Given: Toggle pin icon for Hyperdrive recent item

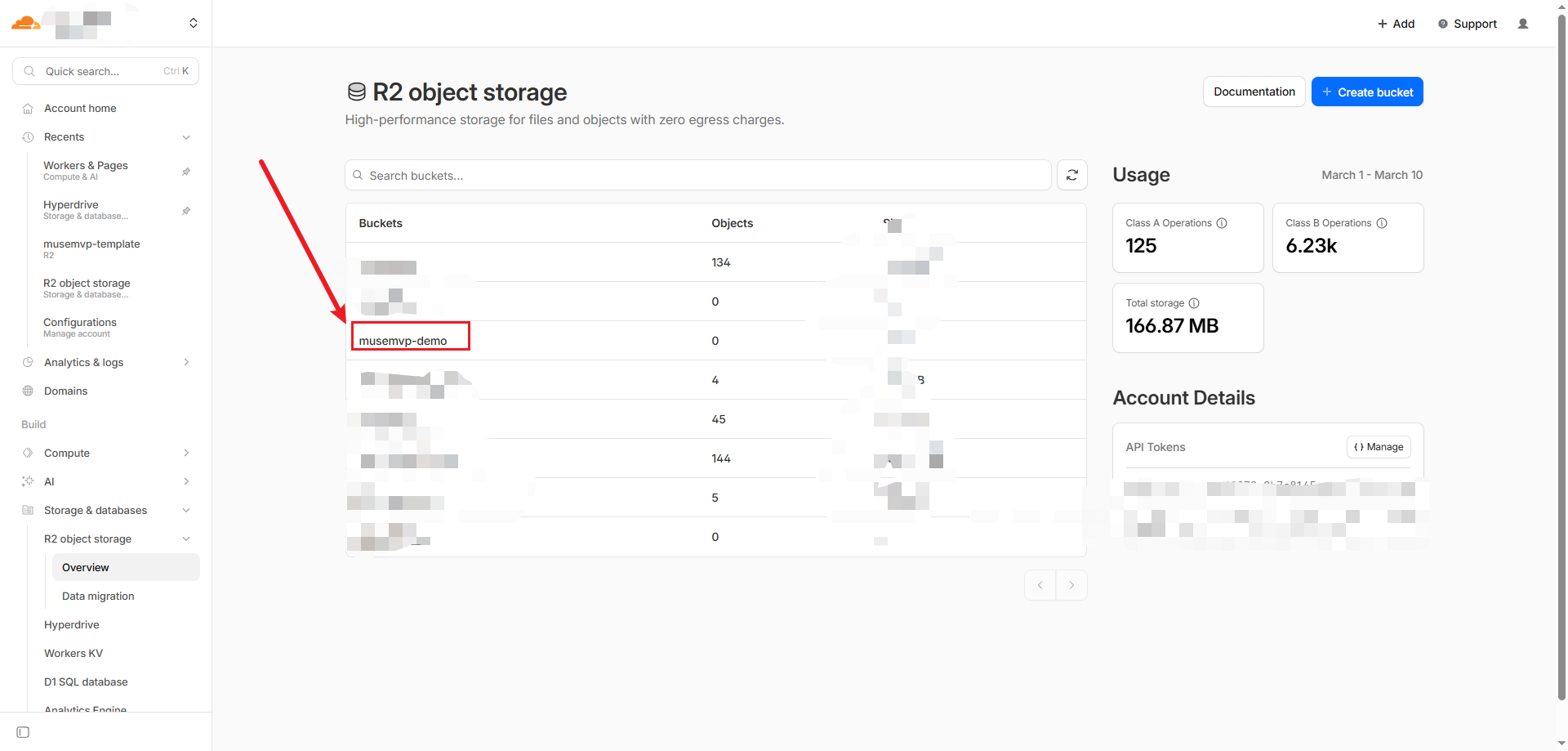Looking at the screenshot, I should coord(186,211).
